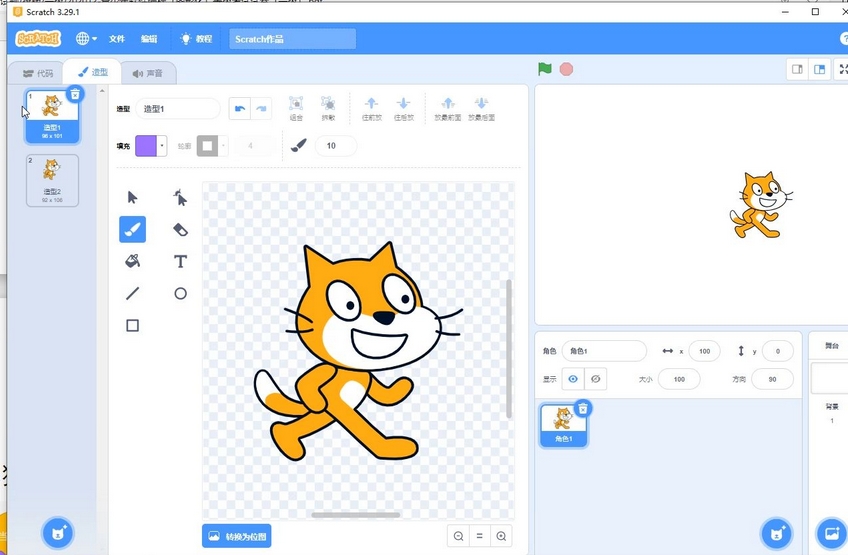The height and width of the screenshot is (555, 848).
Task: Select the Eraser tool
Action: (x=180, y=229)
